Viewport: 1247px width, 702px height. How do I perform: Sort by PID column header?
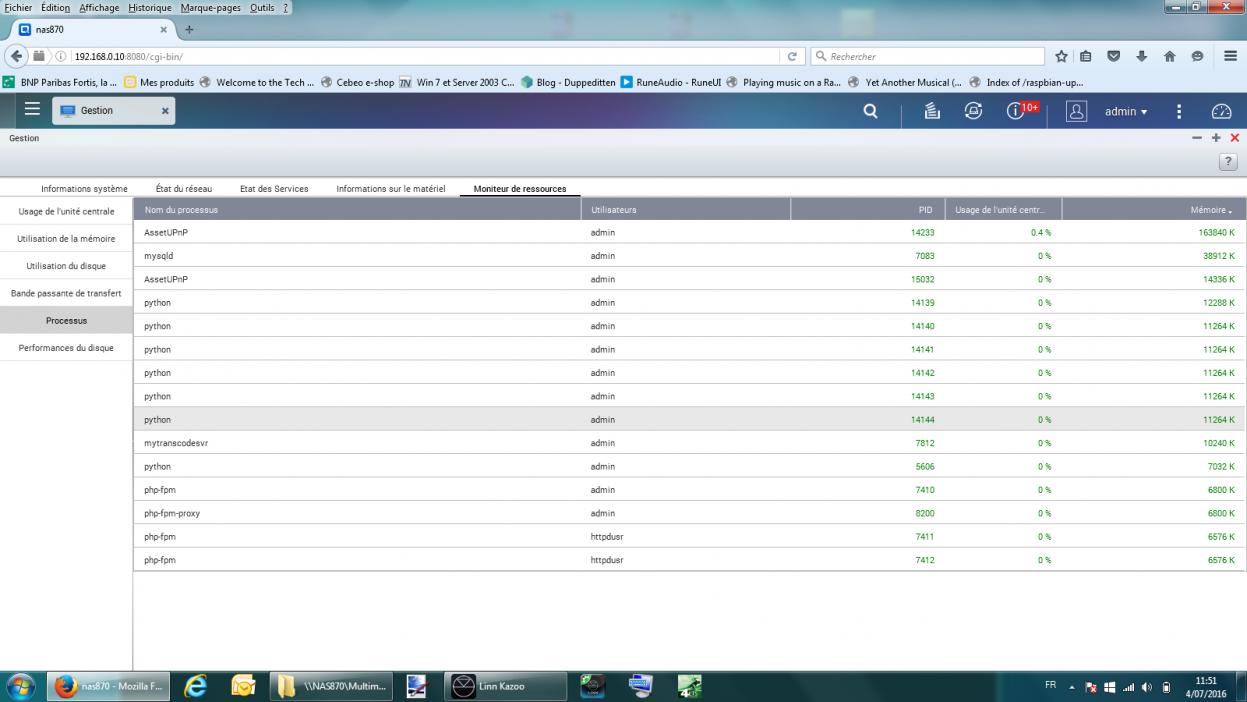(x=925, y=210)
